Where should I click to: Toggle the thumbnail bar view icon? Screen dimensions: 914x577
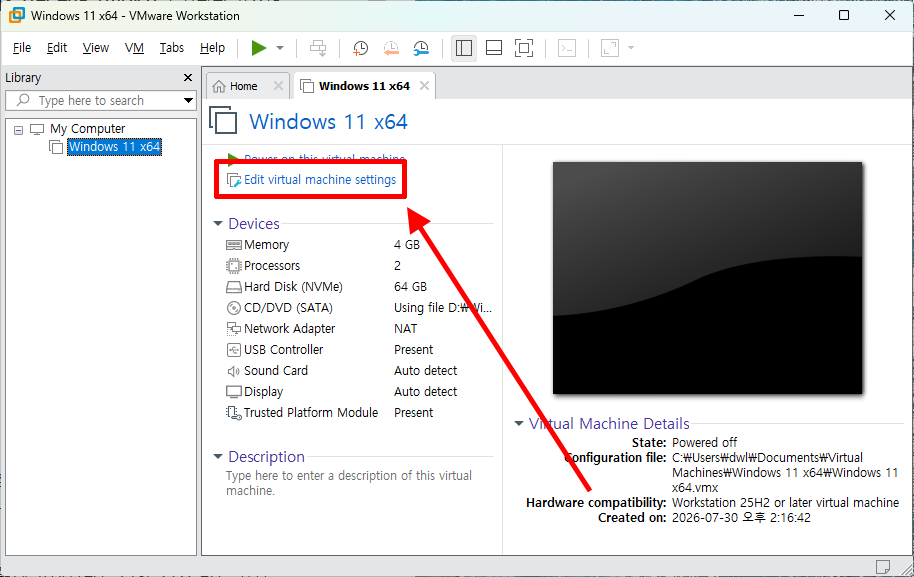pos(494,48)
